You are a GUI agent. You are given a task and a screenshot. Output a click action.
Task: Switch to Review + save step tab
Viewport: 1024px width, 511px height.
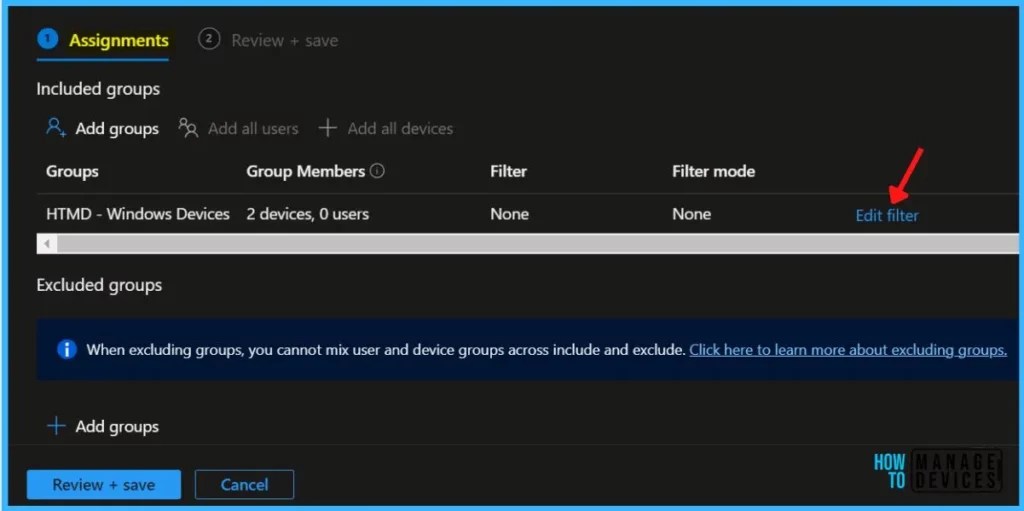click(x=268, y=41)
